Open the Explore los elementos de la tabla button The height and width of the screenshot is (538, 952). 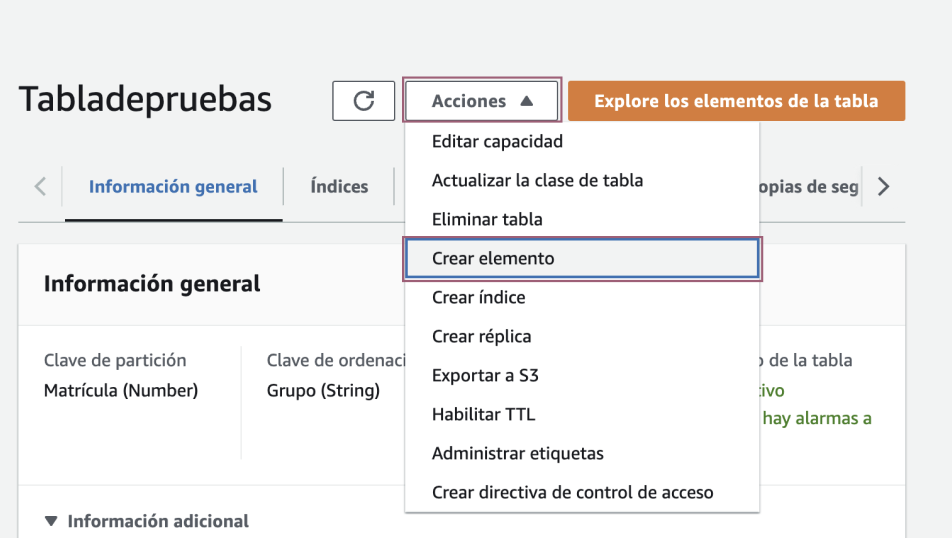736,101
